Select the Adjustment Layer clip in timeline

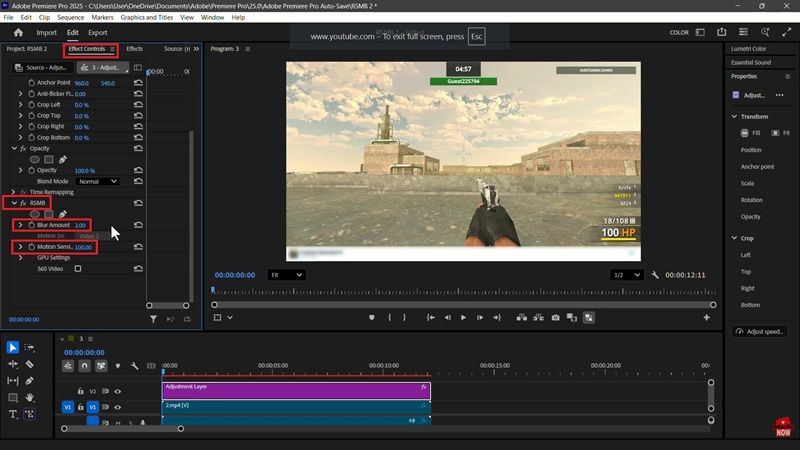tap(296, 391)
